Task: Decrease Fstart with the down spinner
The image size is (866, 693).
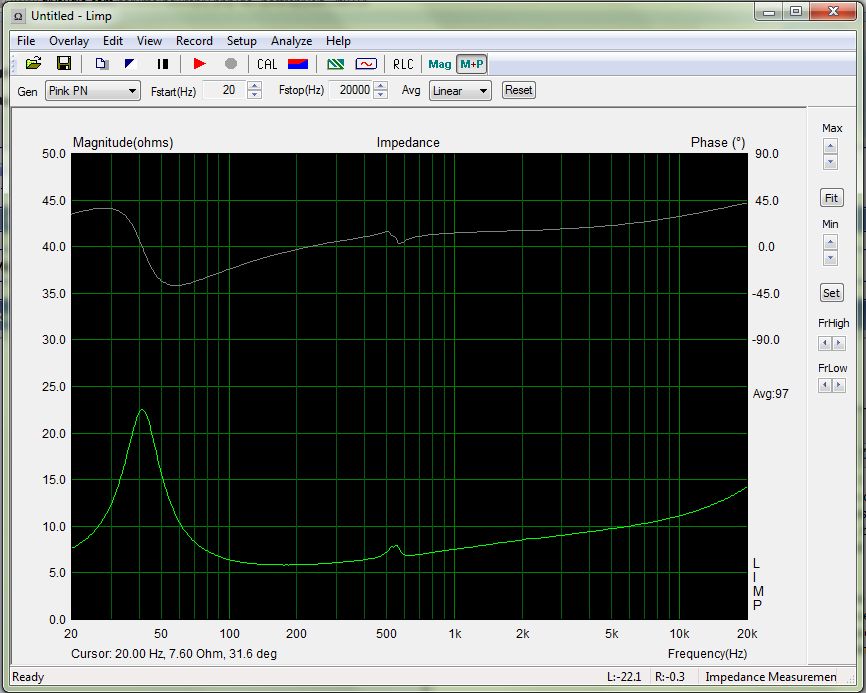Action: tap(254, 94)
